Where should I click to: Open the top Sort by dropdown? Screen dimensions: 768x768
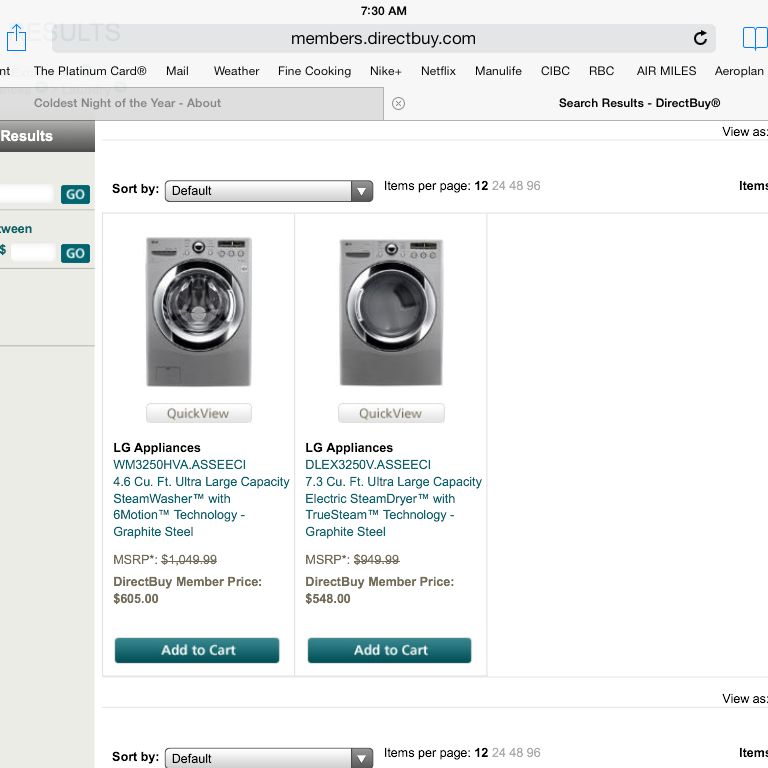pyautogui.click(x=268, y=191)
